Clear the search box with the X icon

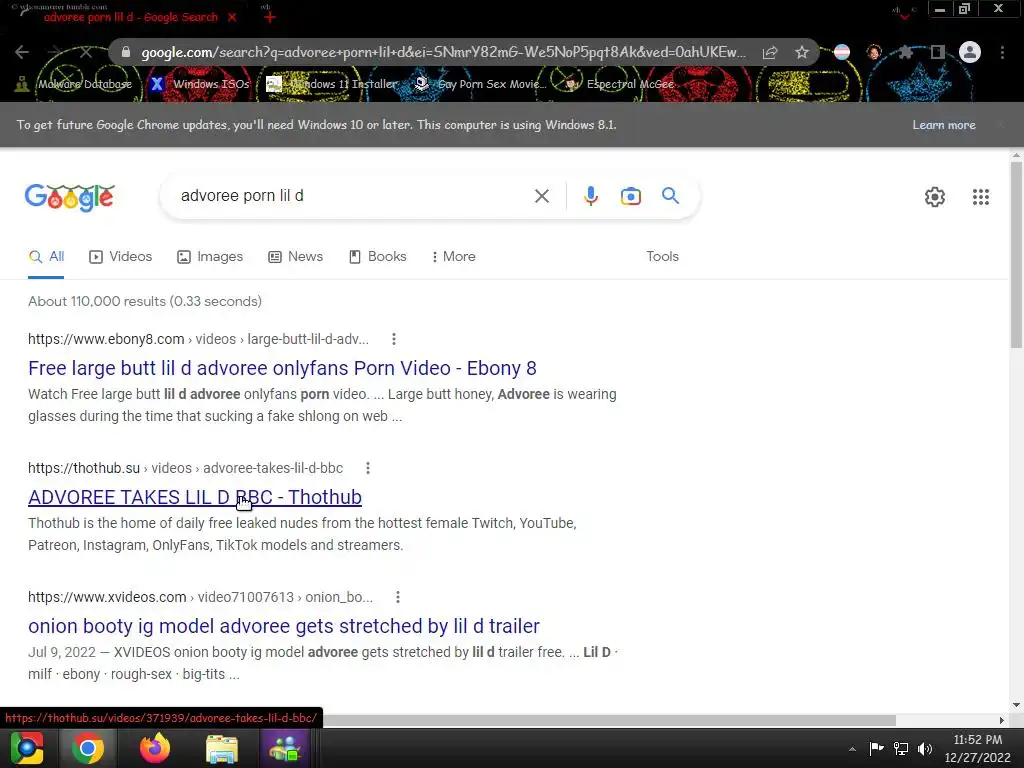click(541, 196)
